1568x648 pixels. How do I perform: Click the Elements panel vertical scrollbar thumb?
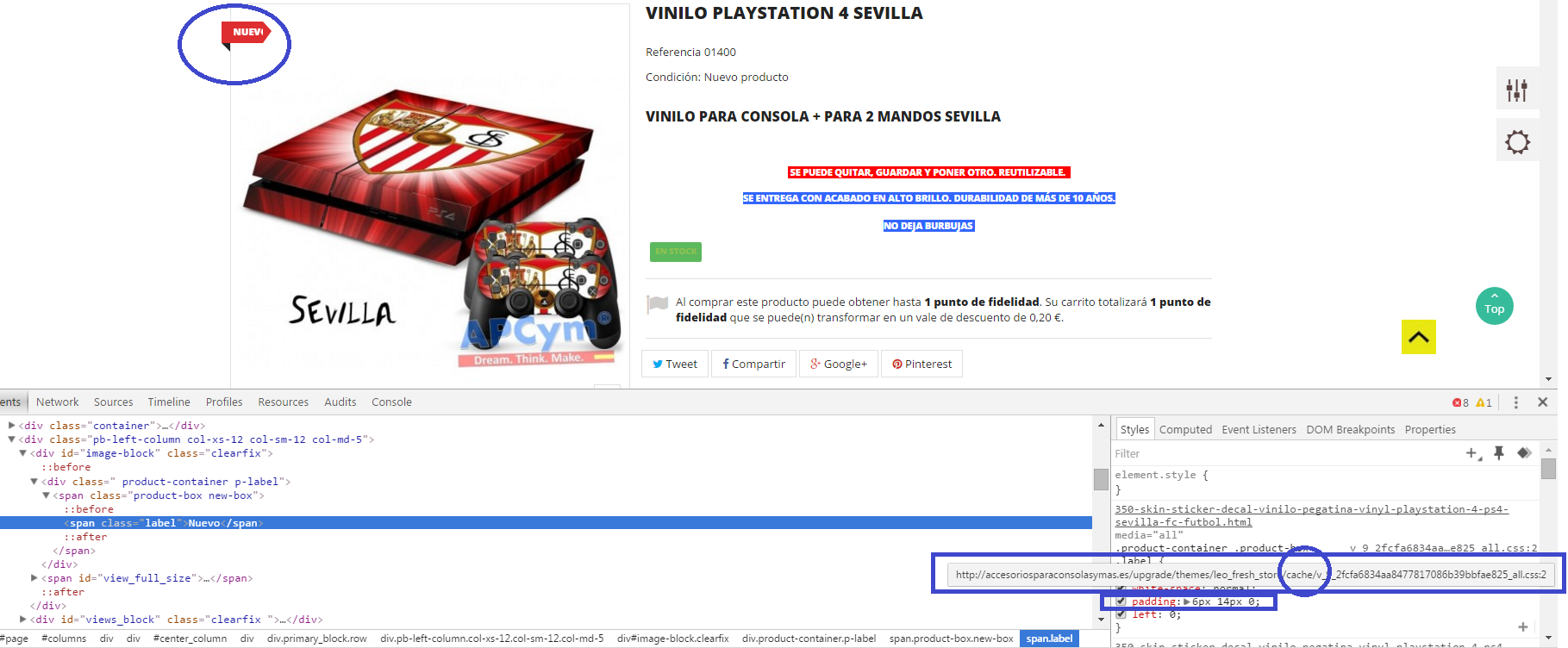[x=1101, y=479]
